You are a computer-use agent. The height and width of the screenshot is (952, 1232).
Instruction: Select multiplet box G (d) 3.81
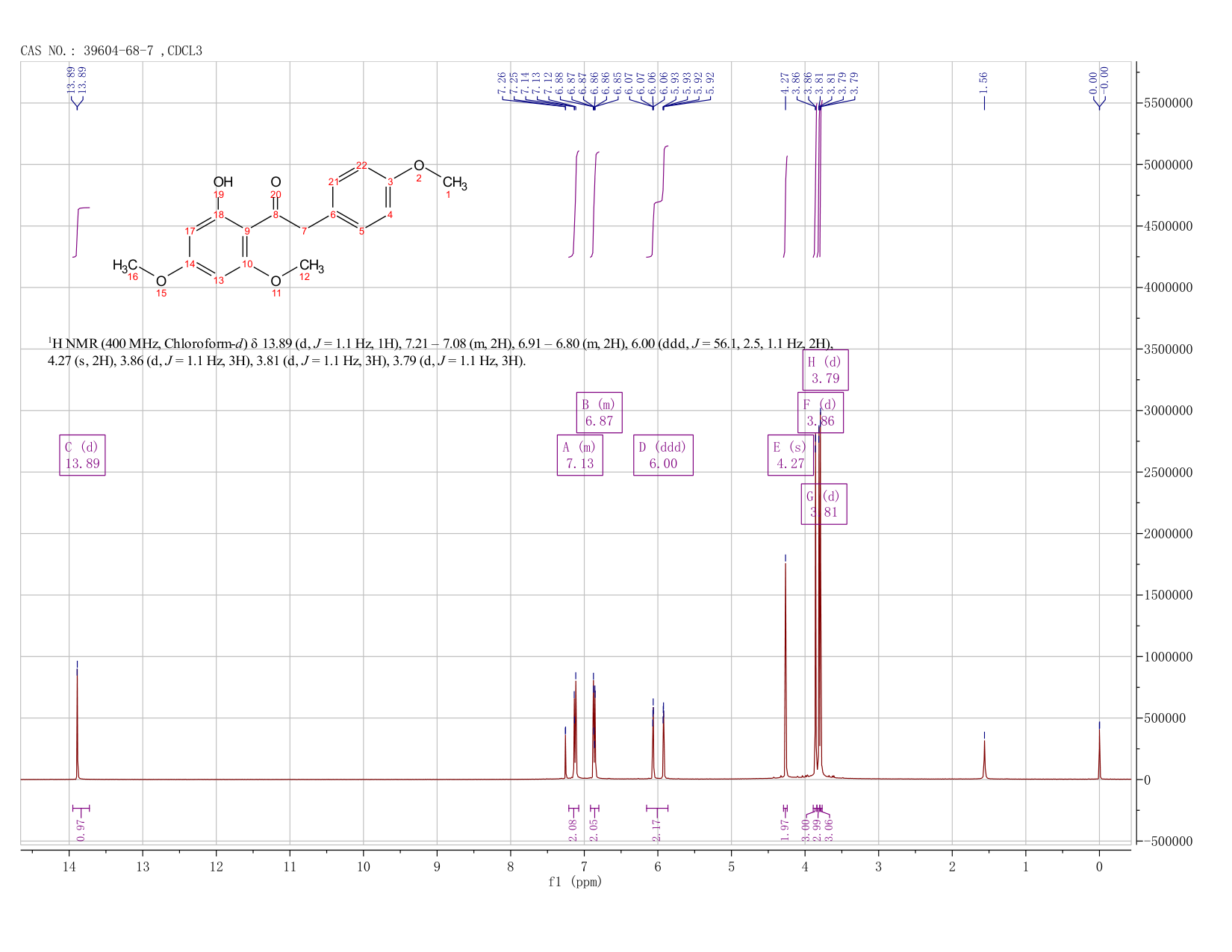[x=824, y=504]
